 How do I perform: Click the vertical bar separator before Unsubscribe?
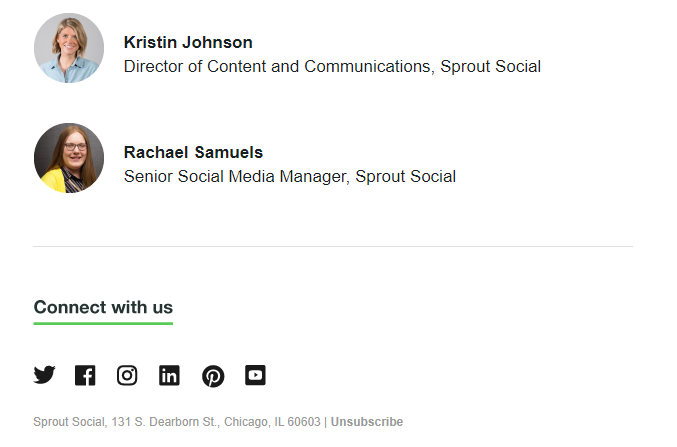coord(326,422)
